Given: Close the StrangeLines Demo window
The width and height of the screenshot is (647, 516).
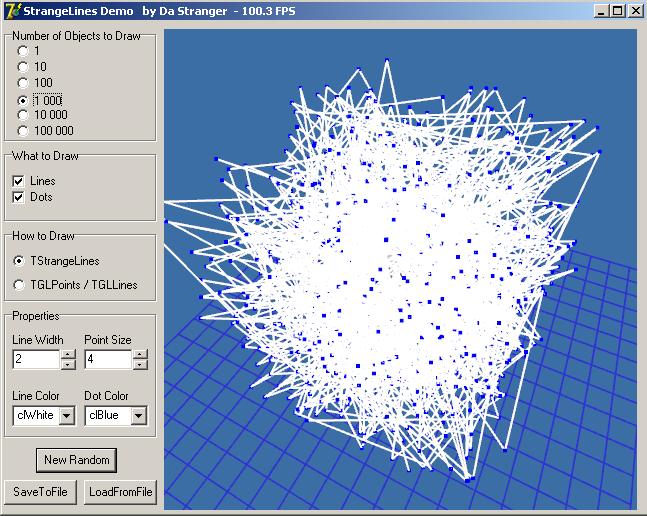Looking at the screenshot, I should tap(635, 11).
